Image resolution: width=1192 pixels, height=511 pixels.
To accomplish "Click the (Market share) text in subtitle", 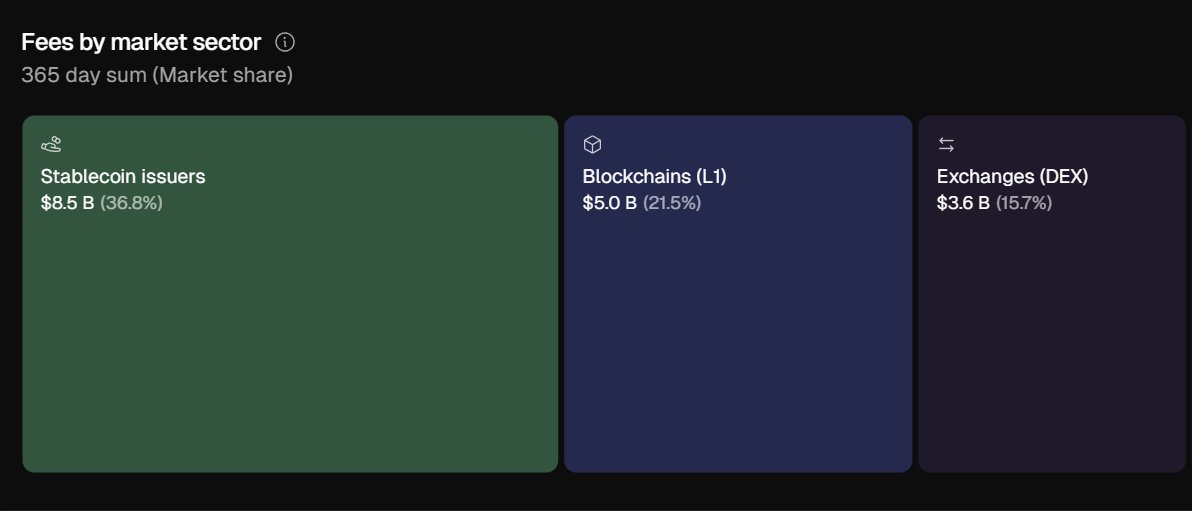I will [222, 75].
